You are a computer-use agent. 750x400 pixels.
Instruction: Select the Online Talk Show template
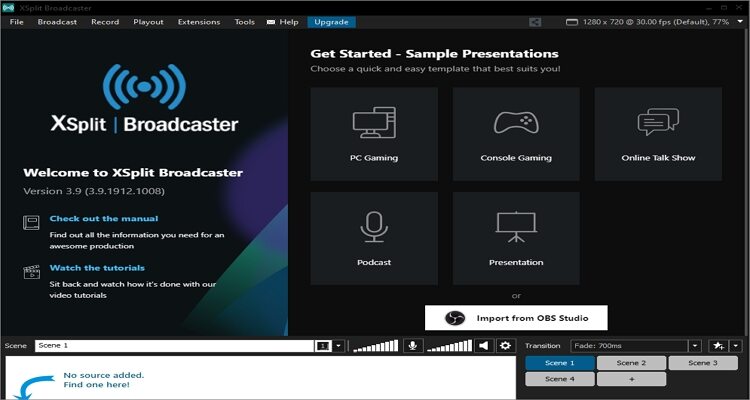658,134
